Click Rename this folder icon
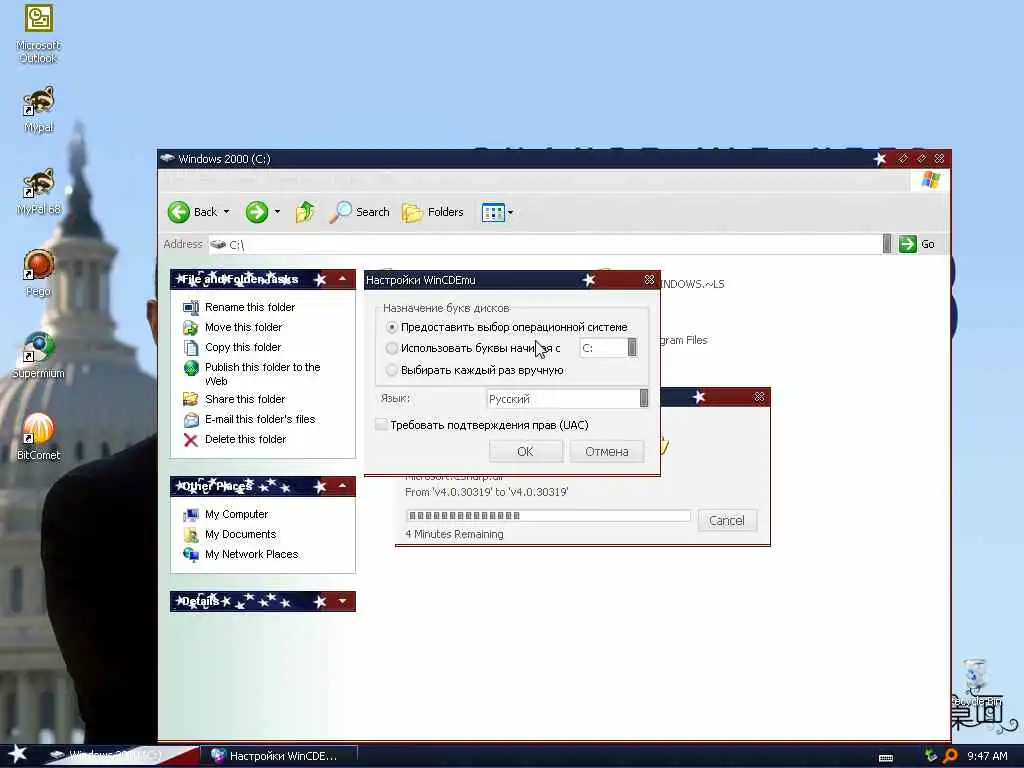The width and height of the screenshot is (1024, 768). point(191,308)
